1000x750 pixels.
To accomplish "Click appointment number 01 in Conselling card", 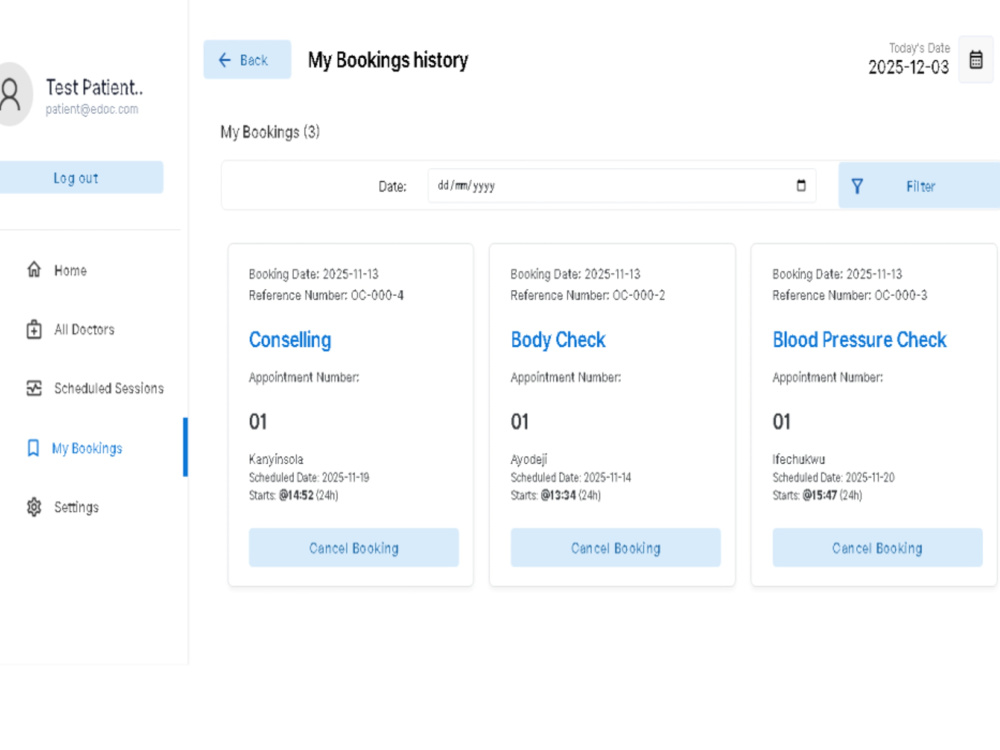I will click(258, 422).
